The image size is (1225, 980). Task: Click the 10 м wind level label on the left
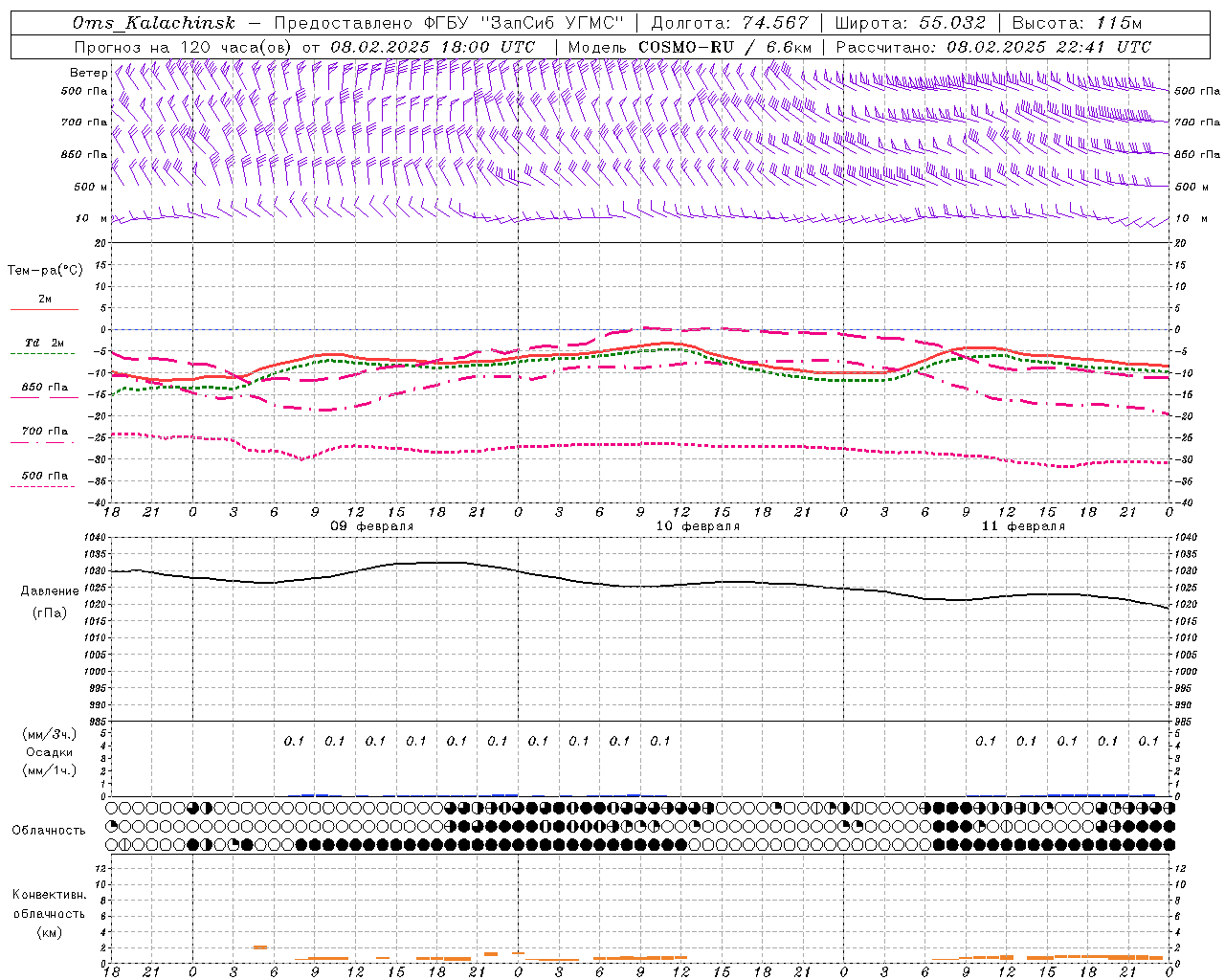91,219
